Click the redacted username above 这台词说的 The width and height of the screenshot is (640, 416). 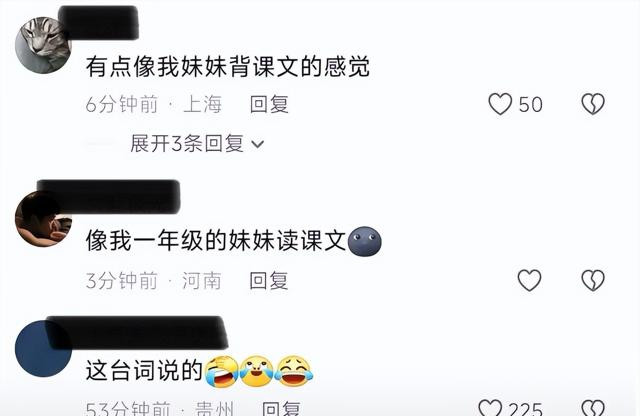pos(137,332)
